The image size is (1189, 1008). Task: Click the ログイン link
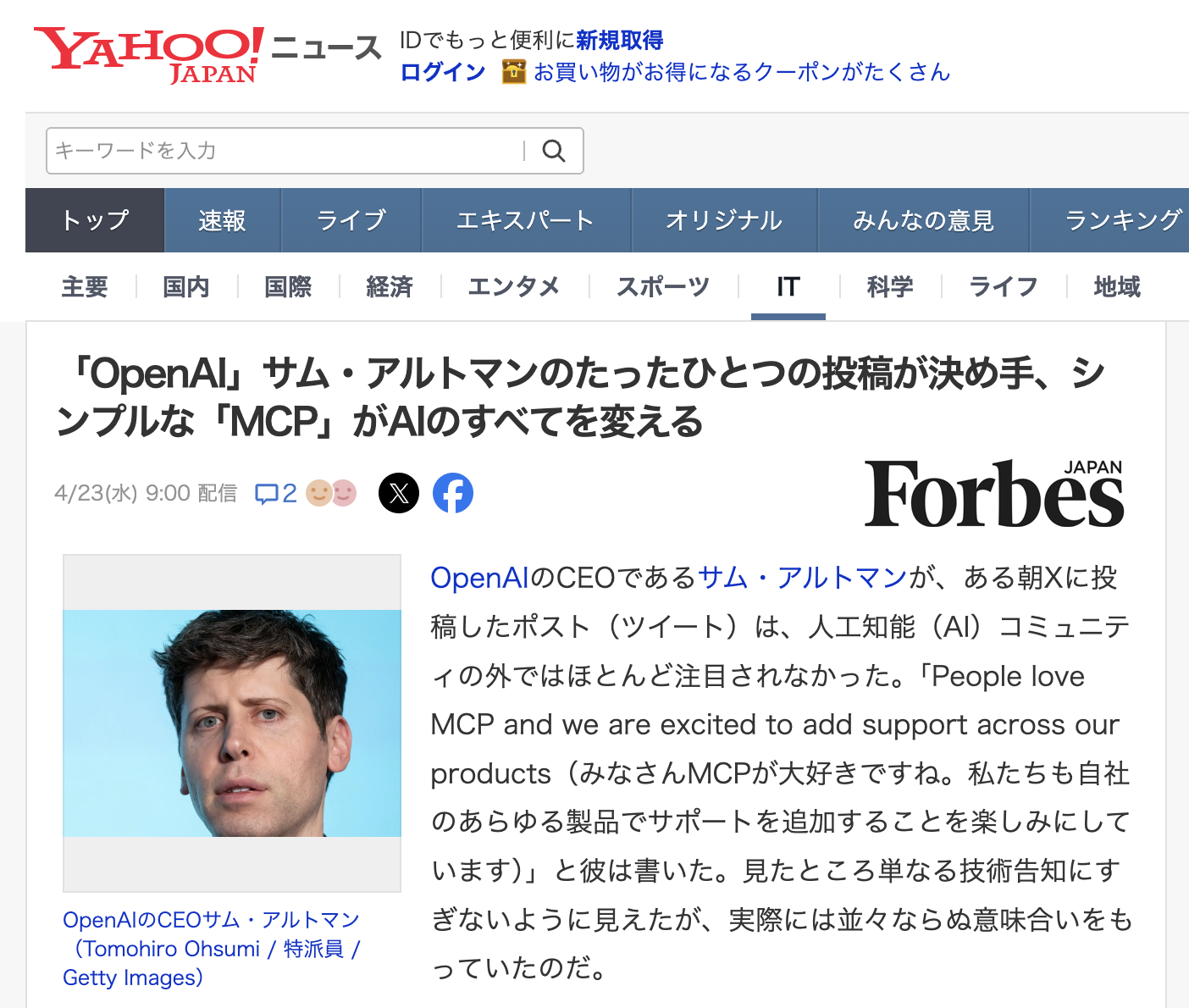click(443, 72)
